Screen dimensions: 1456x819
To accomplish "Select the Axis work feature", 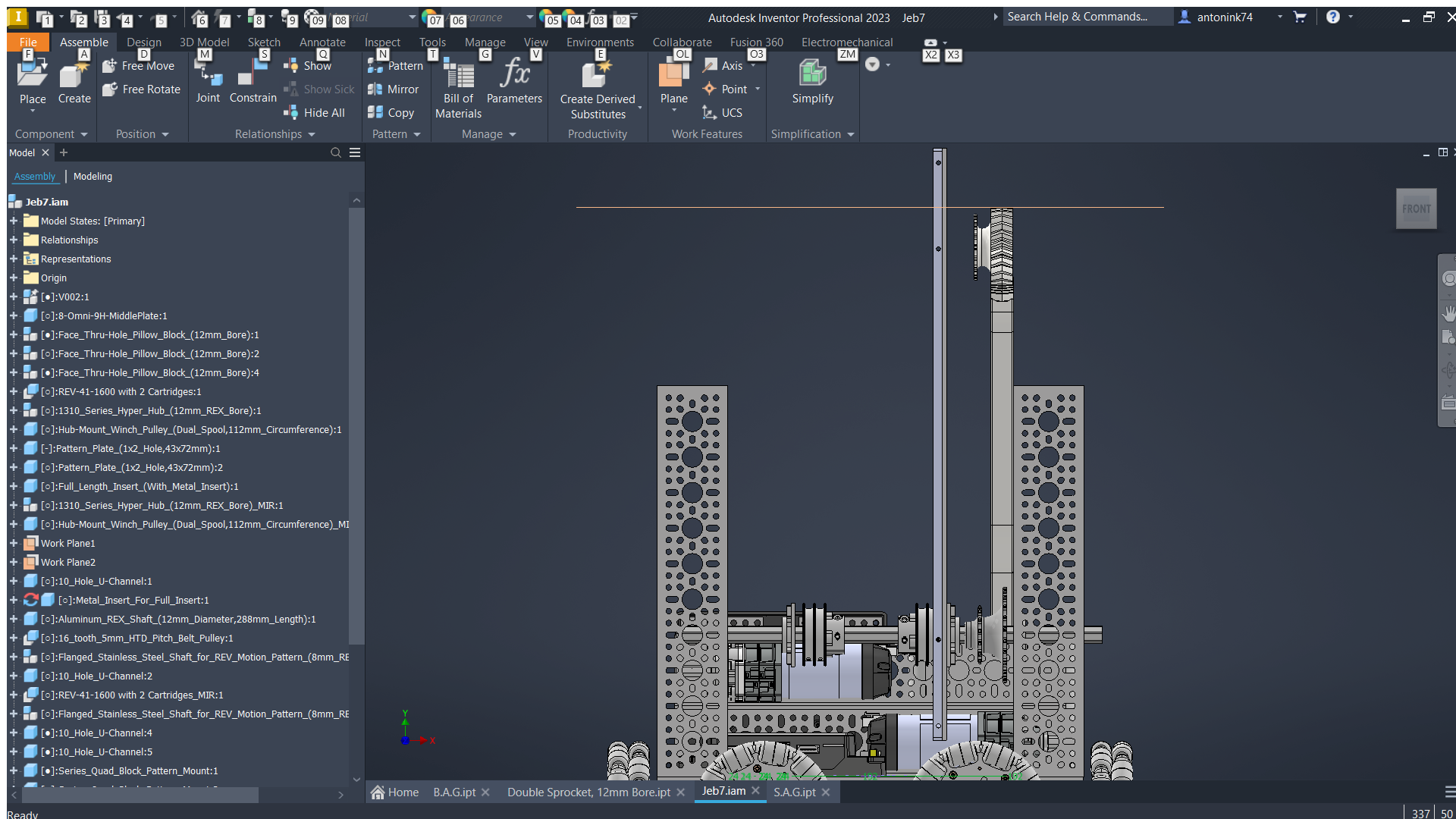I will click(x=723, y=66).
